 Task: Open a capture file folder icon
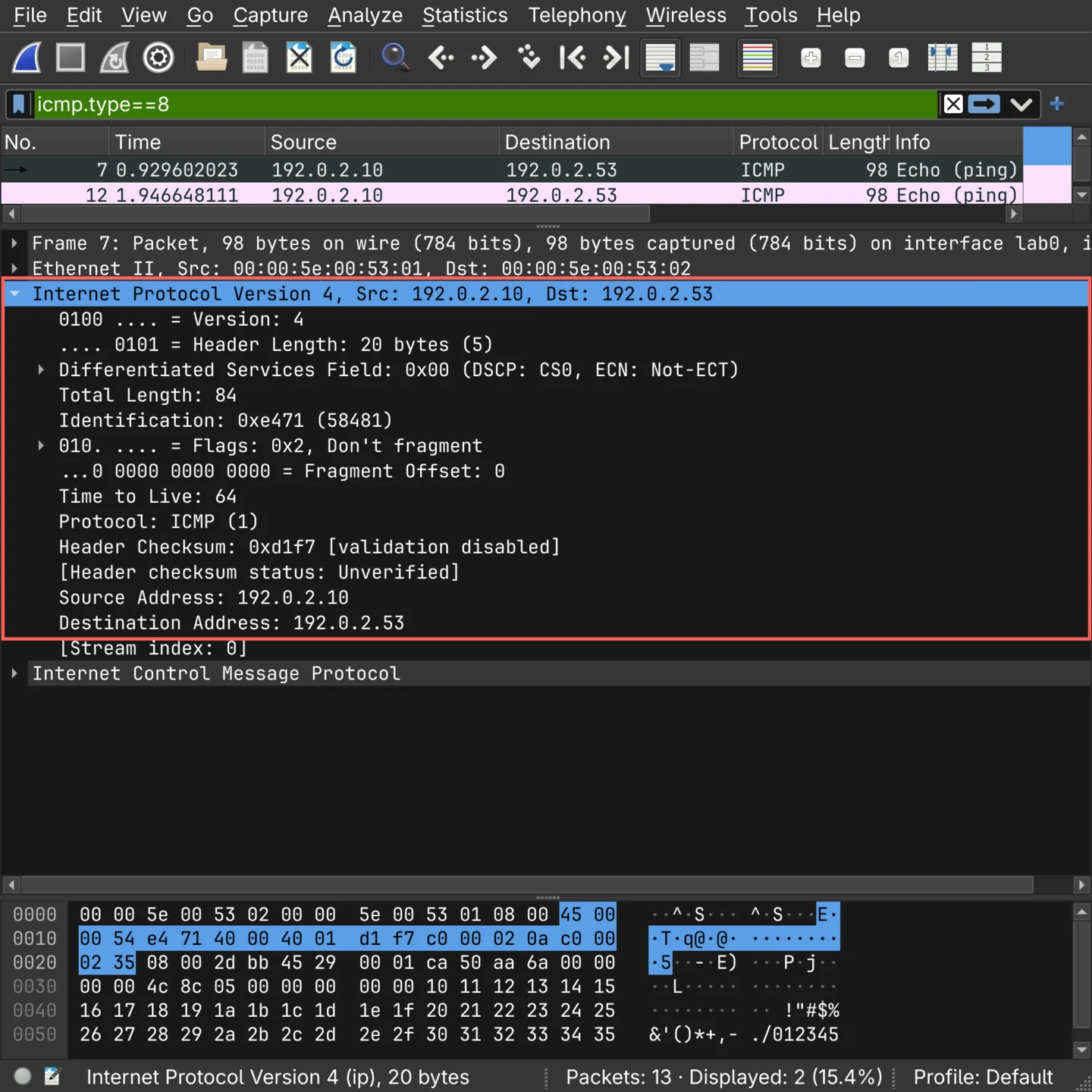(212, 58)
